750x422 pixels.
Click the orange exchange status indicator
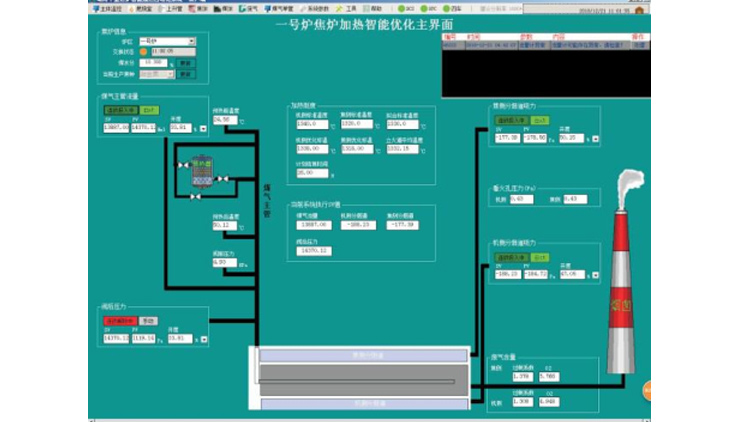[x=143, y=50]
